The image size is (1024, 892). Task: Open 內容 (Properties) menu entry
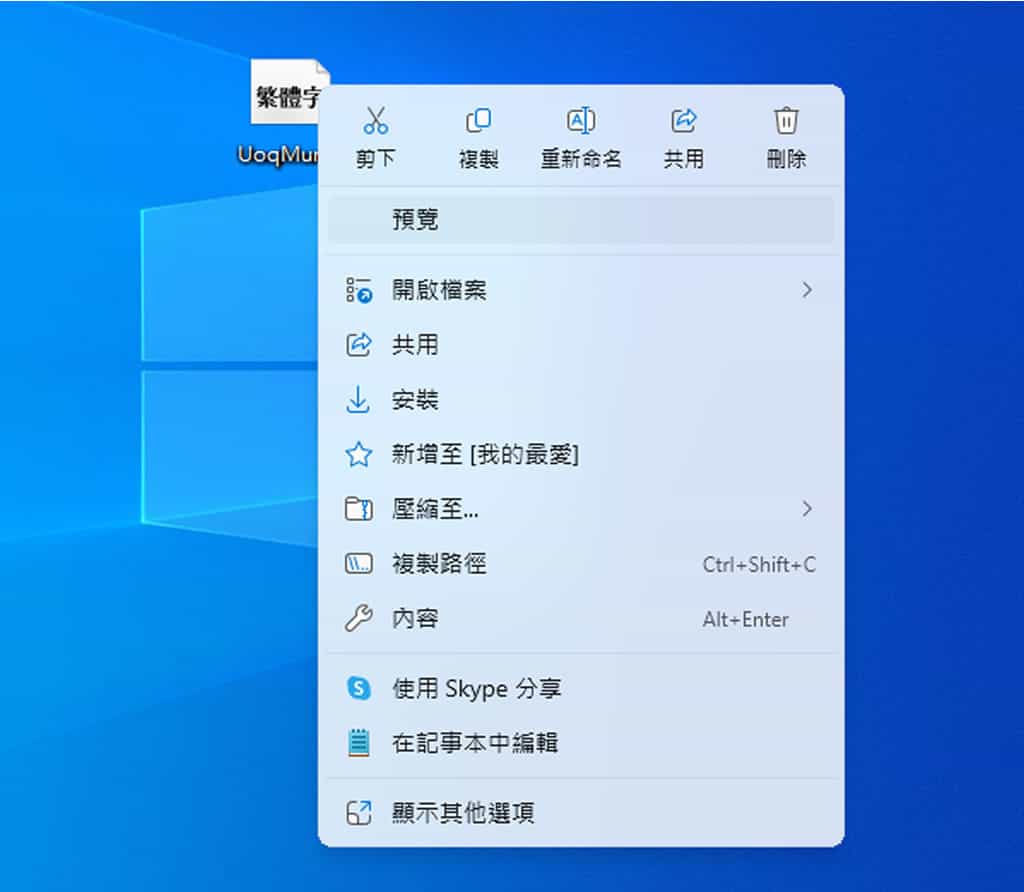pyautogui.click(x=581, y=618)
